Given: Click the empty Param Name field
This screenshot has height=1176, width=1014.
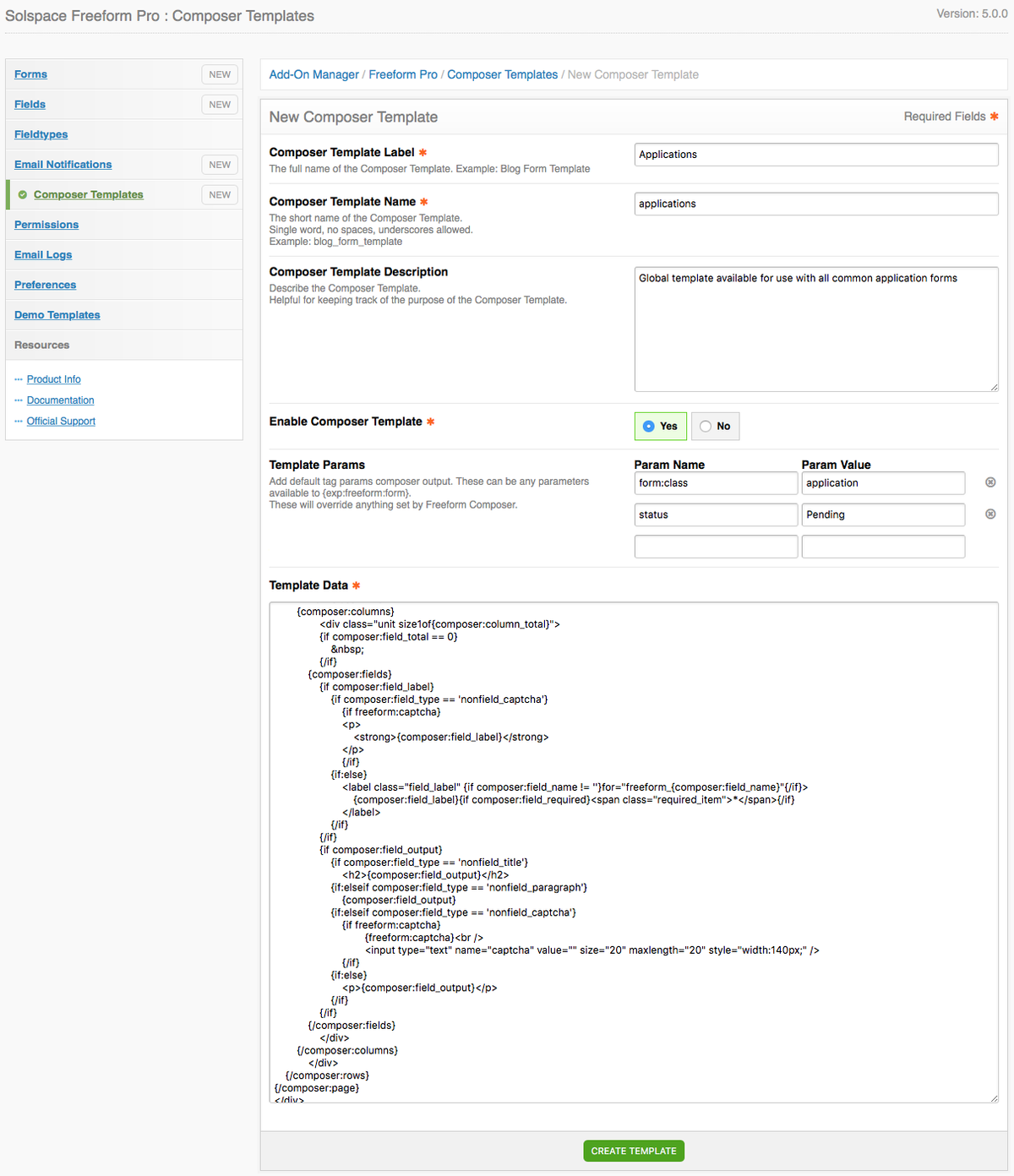Looking at the screenshot, I should (x=716, y=547).
